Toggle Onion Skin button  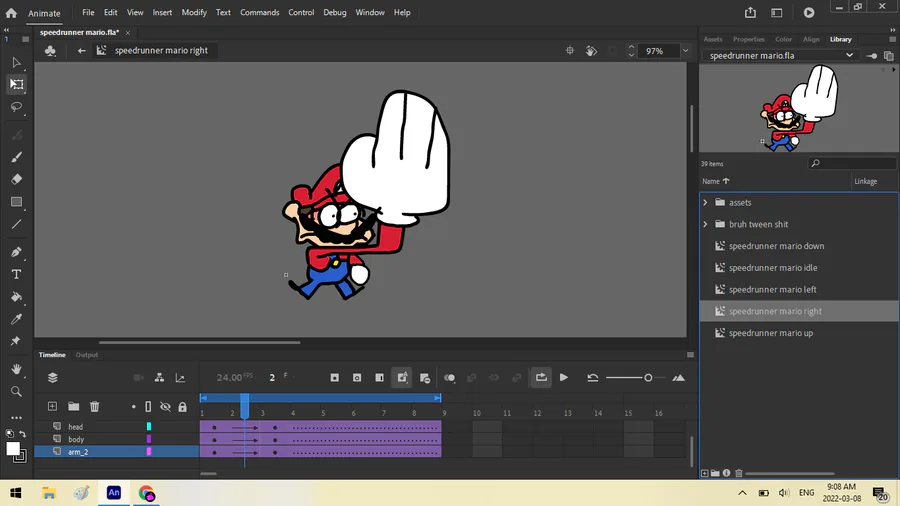pos(449,377)
